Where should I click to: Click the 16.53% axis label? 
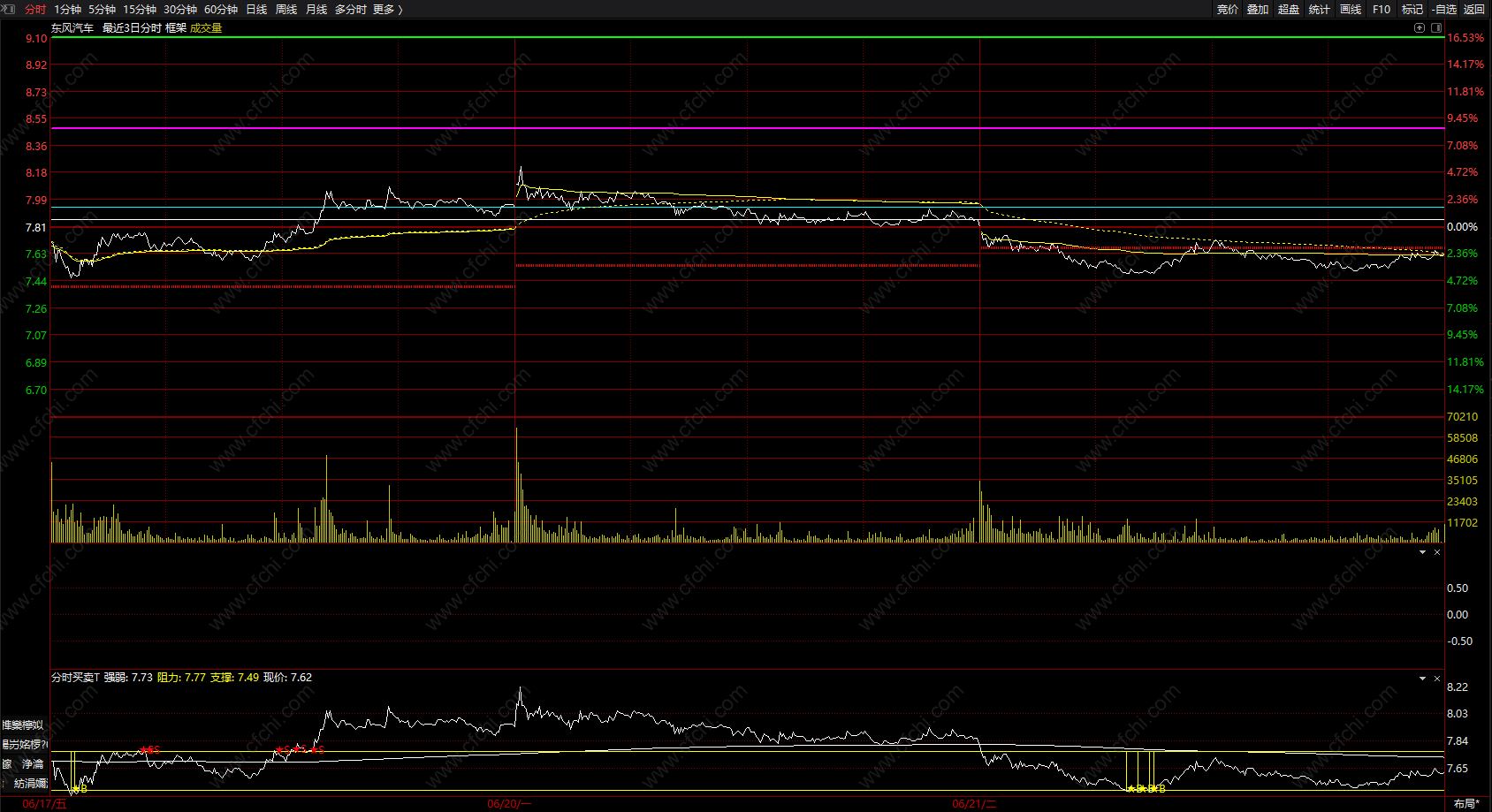1465,38
